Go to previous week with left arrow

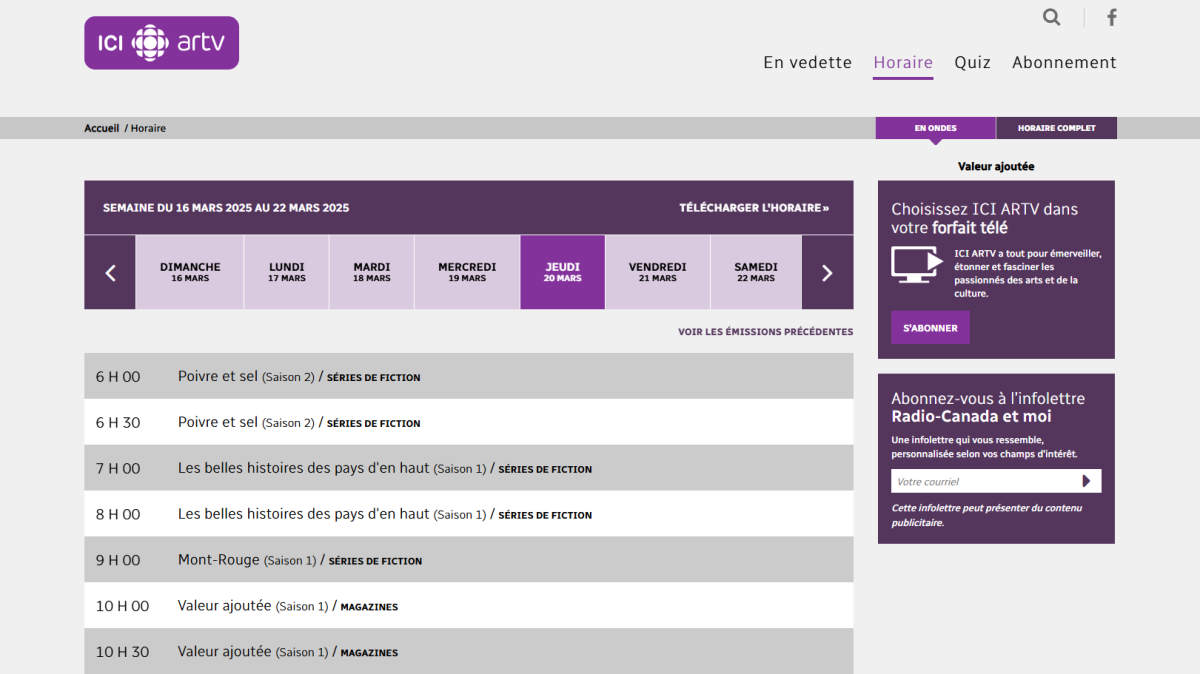(x=110, y=272)
